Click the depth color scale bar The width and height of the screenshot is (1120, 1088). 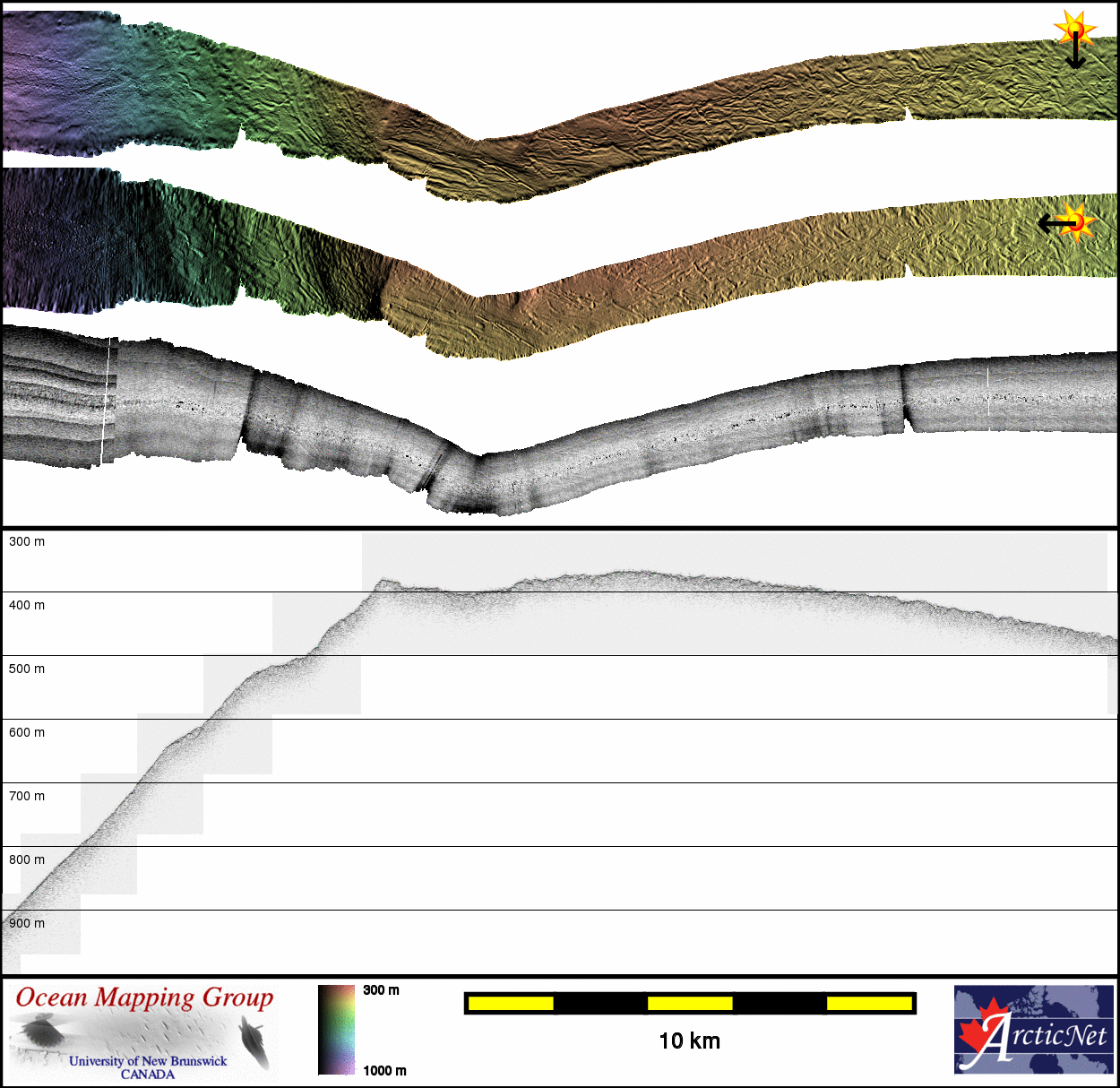click(336, 1030)
